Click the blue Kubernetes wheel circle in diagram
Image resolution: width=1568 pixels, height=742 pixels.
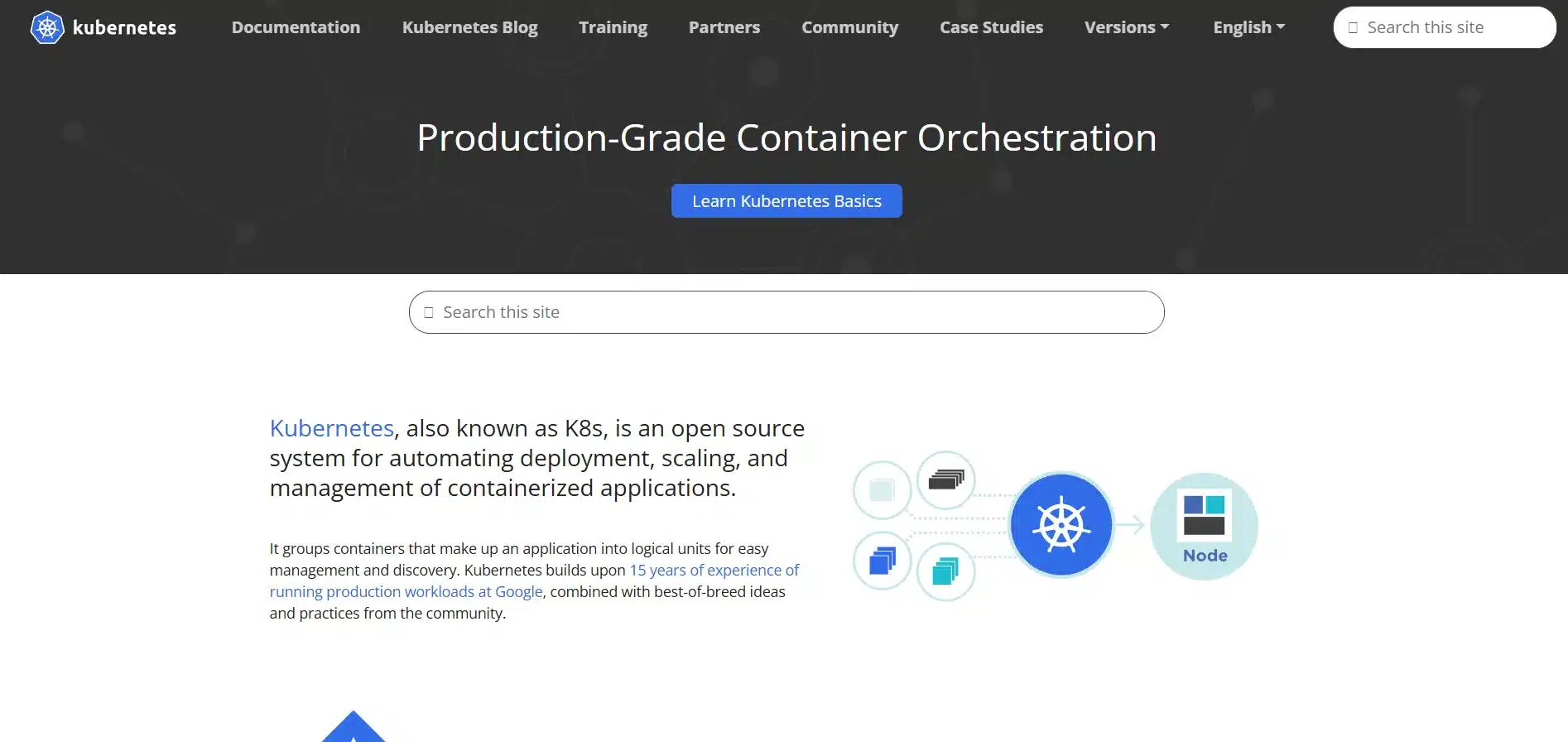coord(1061,525)
